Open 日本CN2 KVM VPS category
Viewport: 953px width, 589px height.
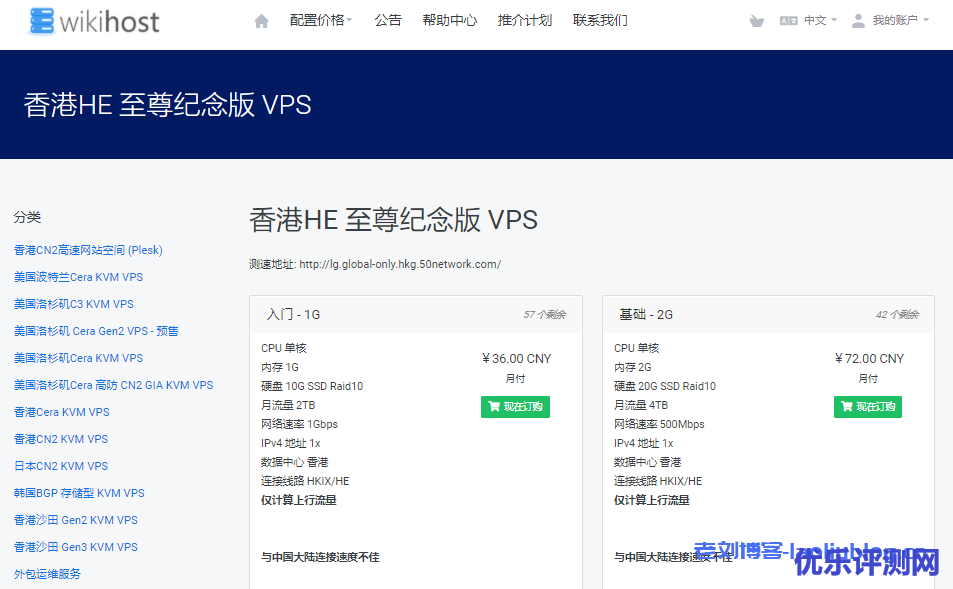[x=61, y=466]
